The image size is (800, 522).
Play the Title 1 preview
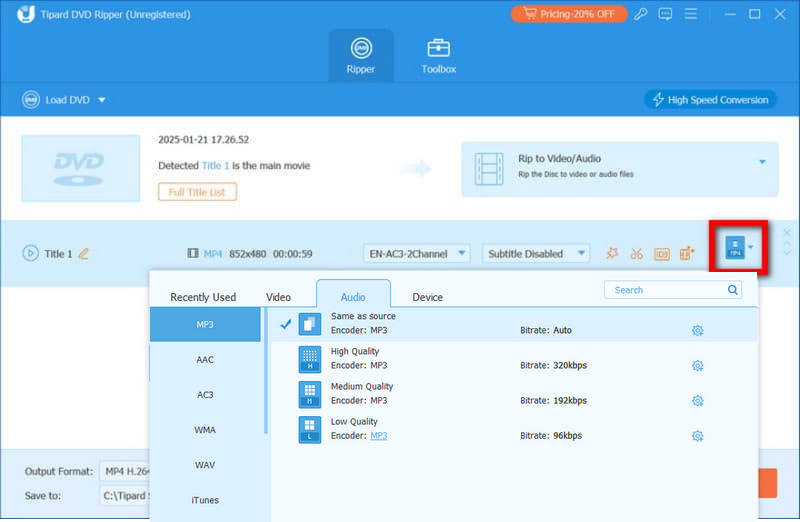pyautogui.click(x=30, y=254)
